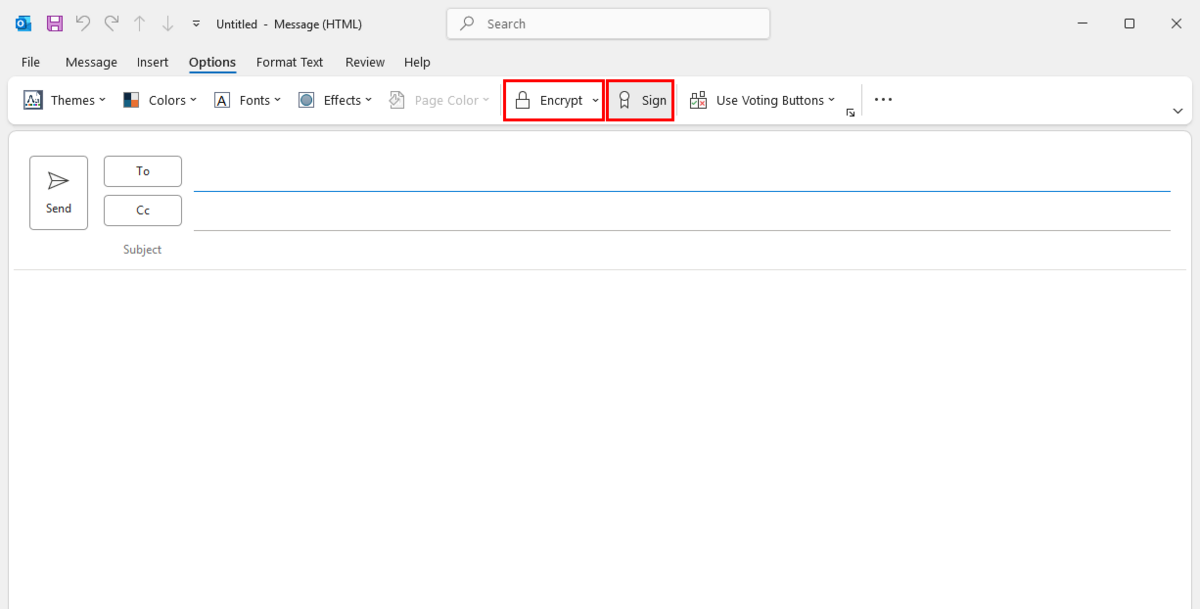Click the Send paper plane button
Viewport: 1200px width, 609px height.
pos(59,192)
